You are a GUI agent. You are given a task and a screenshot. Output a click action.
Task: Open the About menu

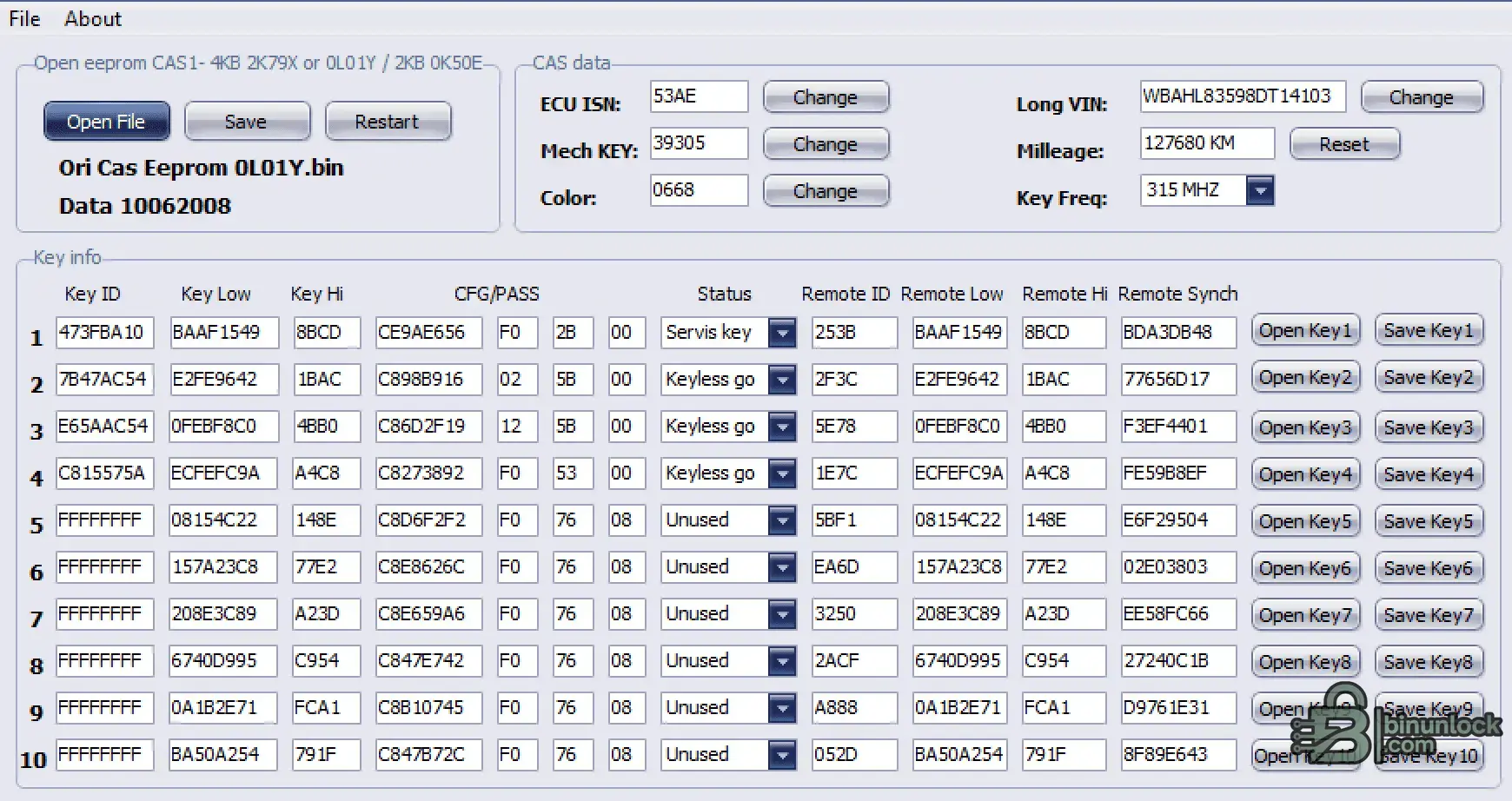pos(92,19)
